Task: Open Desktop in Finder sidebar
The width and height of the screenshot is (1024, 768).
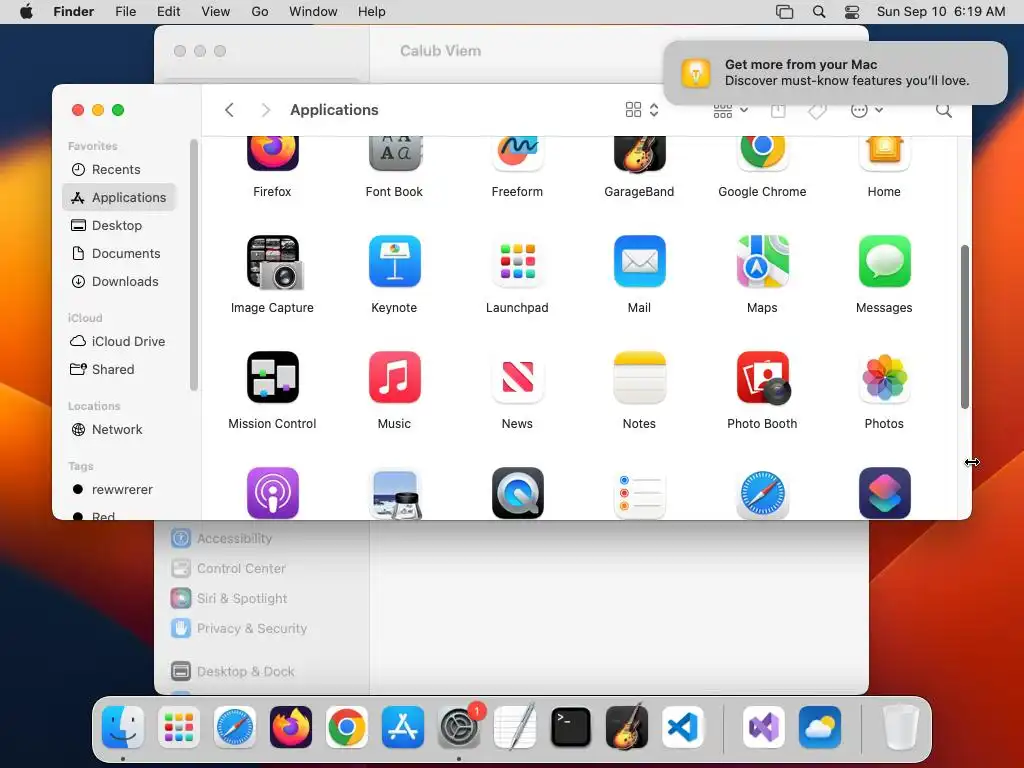Action: pyautogui.click(x=119, y=225)
